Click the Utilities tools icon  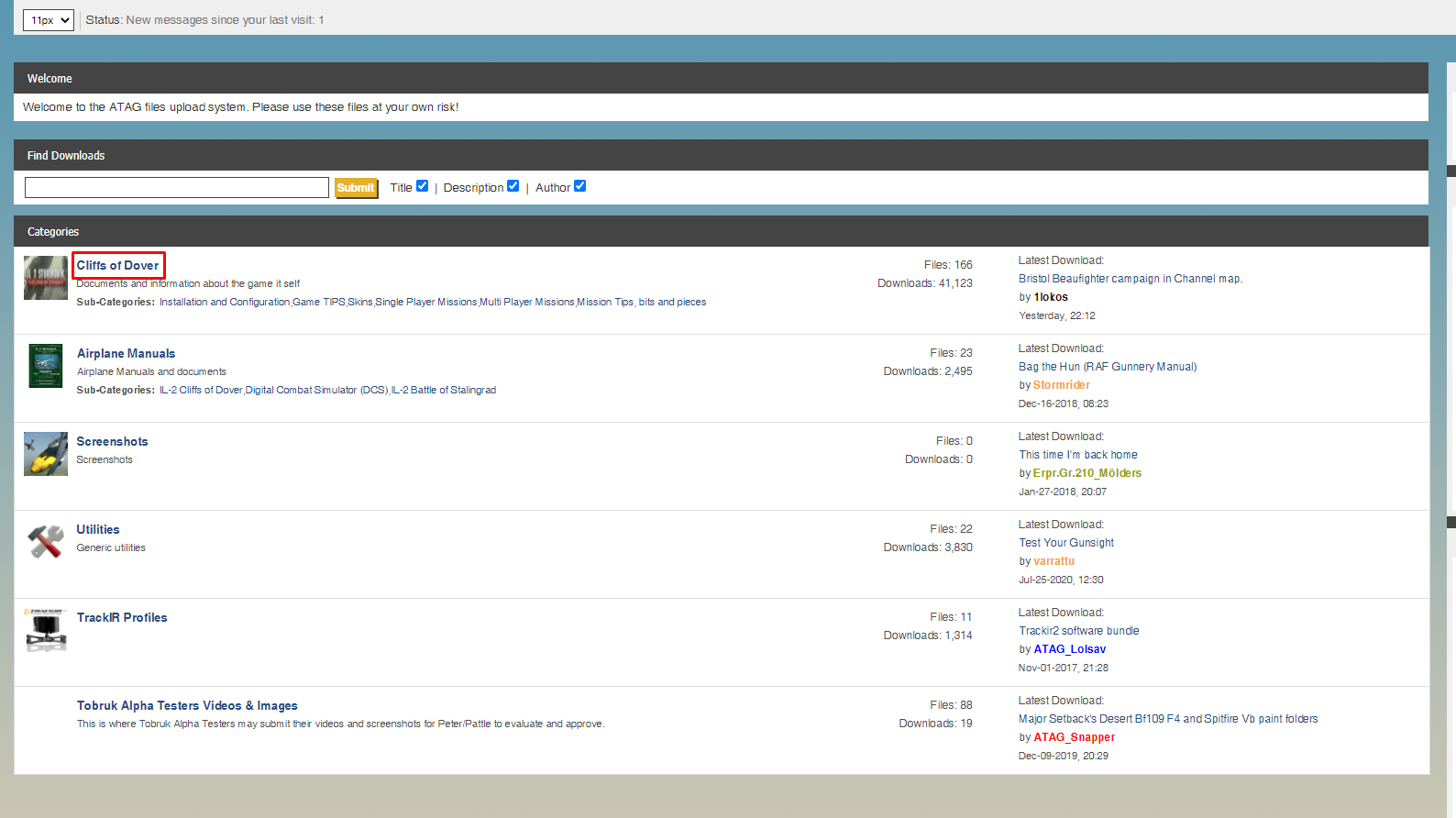coord(46,542)
